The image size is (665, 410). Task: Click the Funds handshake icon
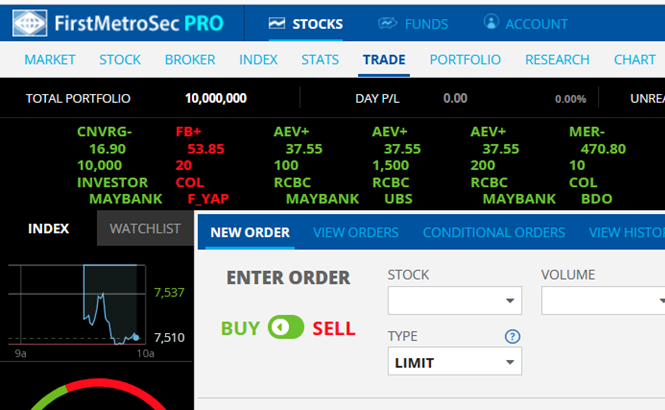387,23
